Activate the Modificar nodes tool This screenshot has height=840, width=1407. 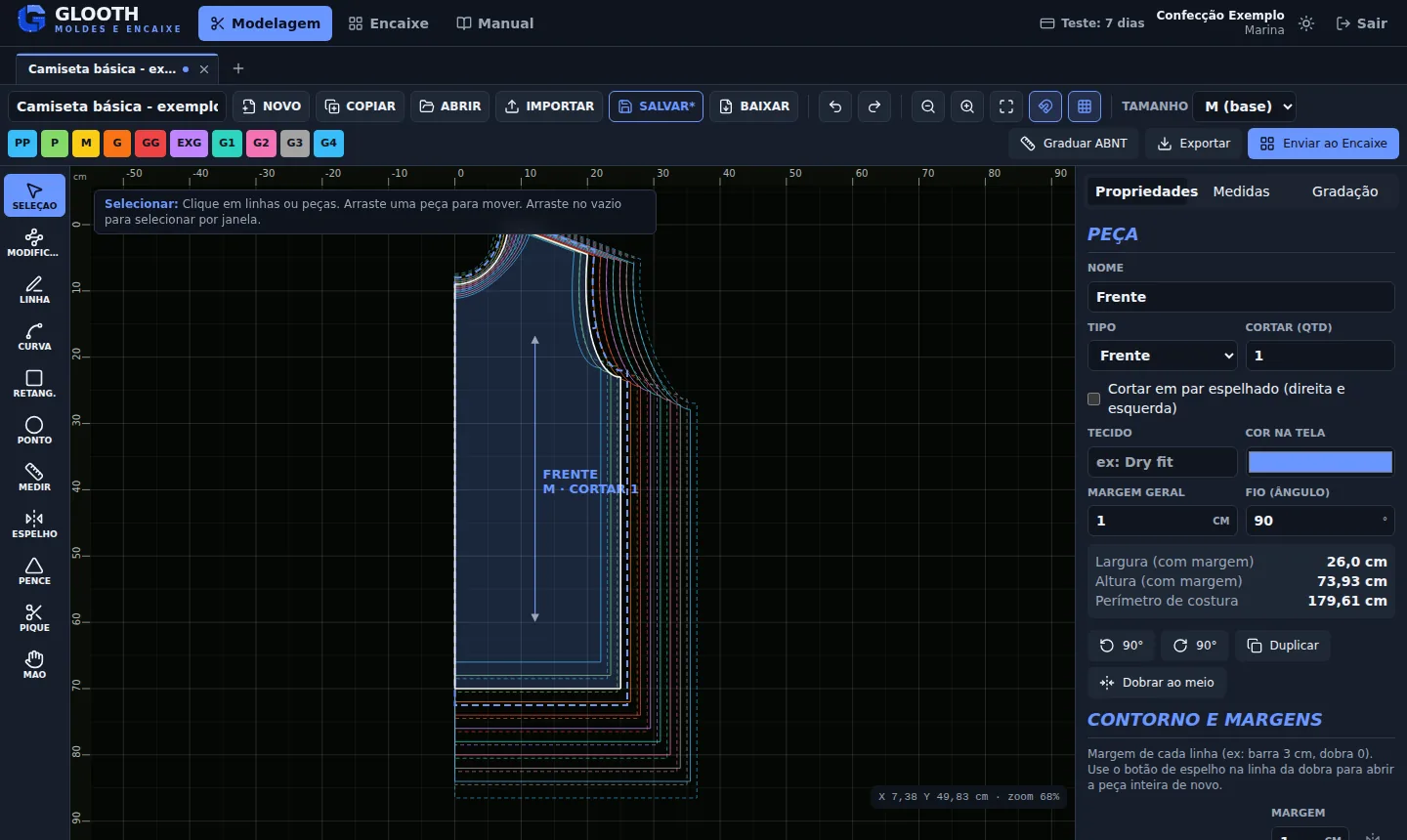[x=34, y=242]
